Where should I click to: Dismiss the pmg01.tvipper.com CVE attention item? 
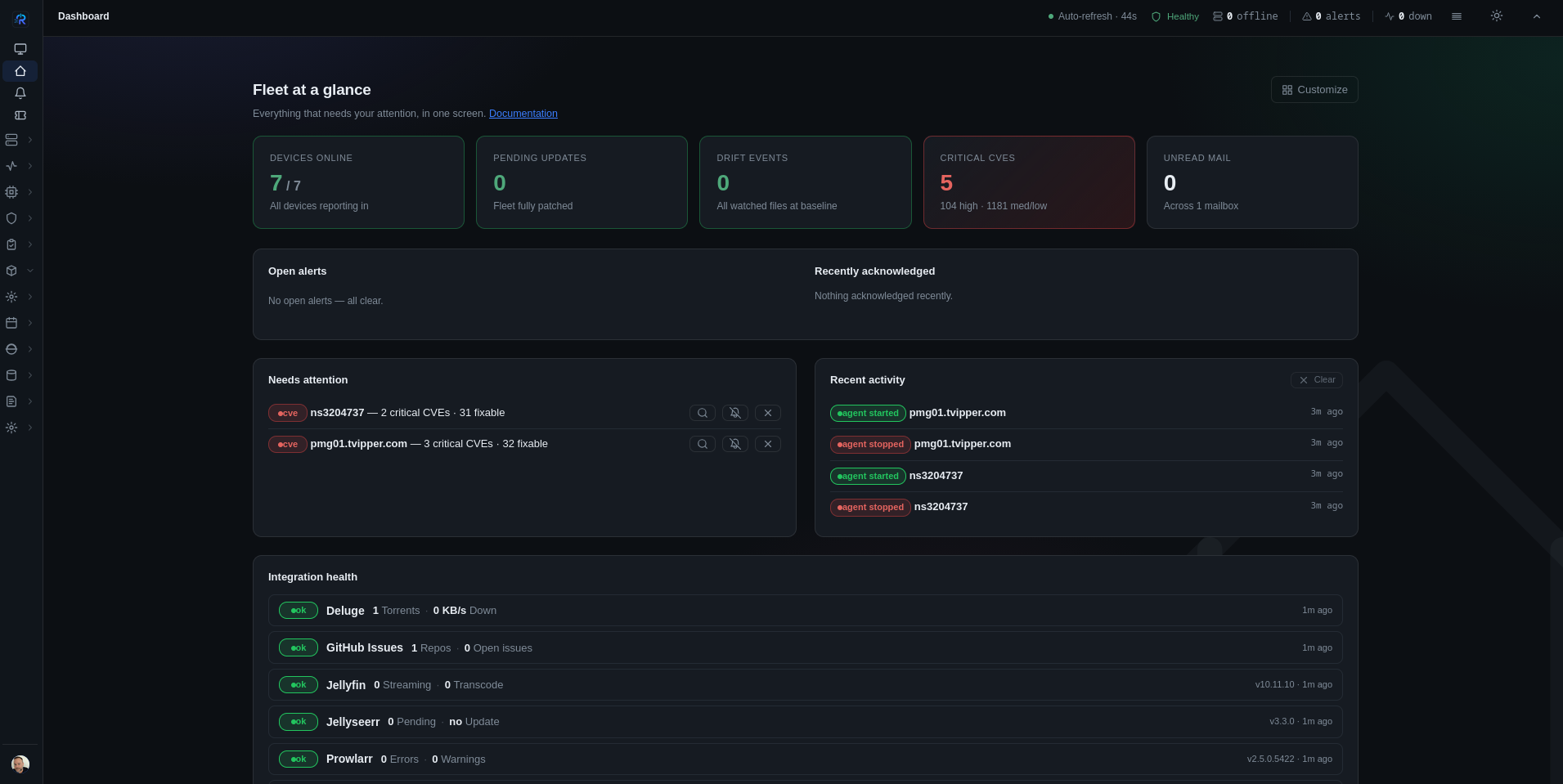[x=768, y=444]
